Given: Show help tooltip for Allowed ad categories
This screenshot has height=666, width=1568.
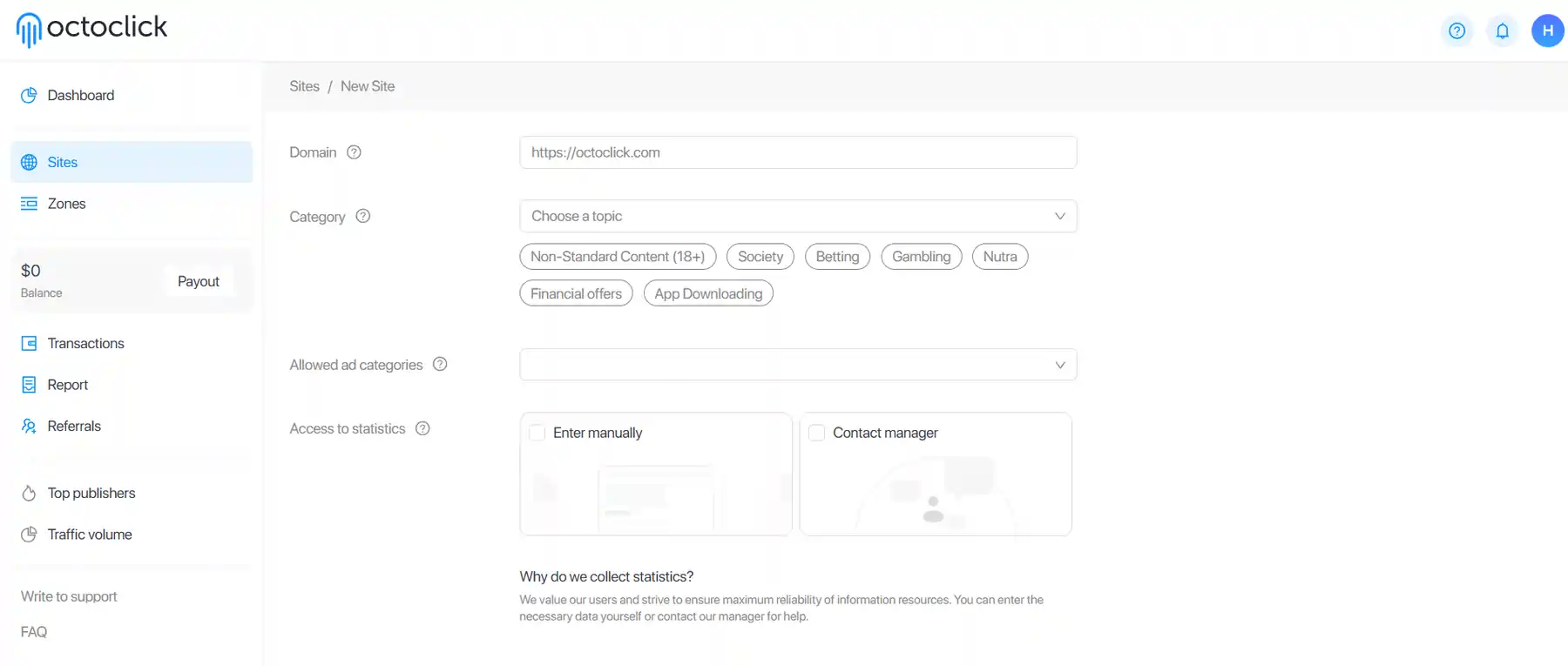Looking at the screenshot, I should click(x=440, y=364).
